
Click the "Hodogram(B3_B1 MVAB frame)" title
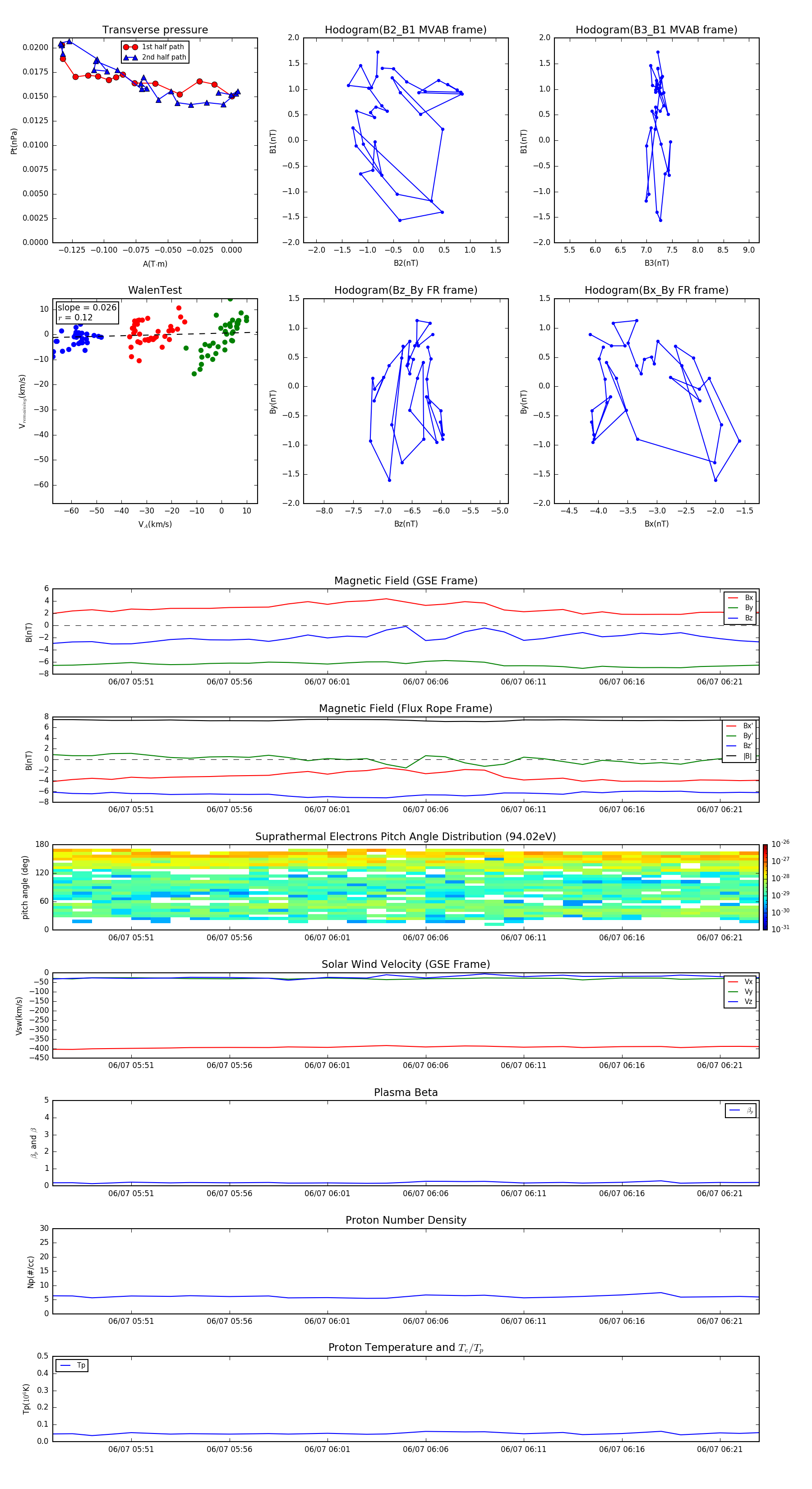[x=656, y=30]
